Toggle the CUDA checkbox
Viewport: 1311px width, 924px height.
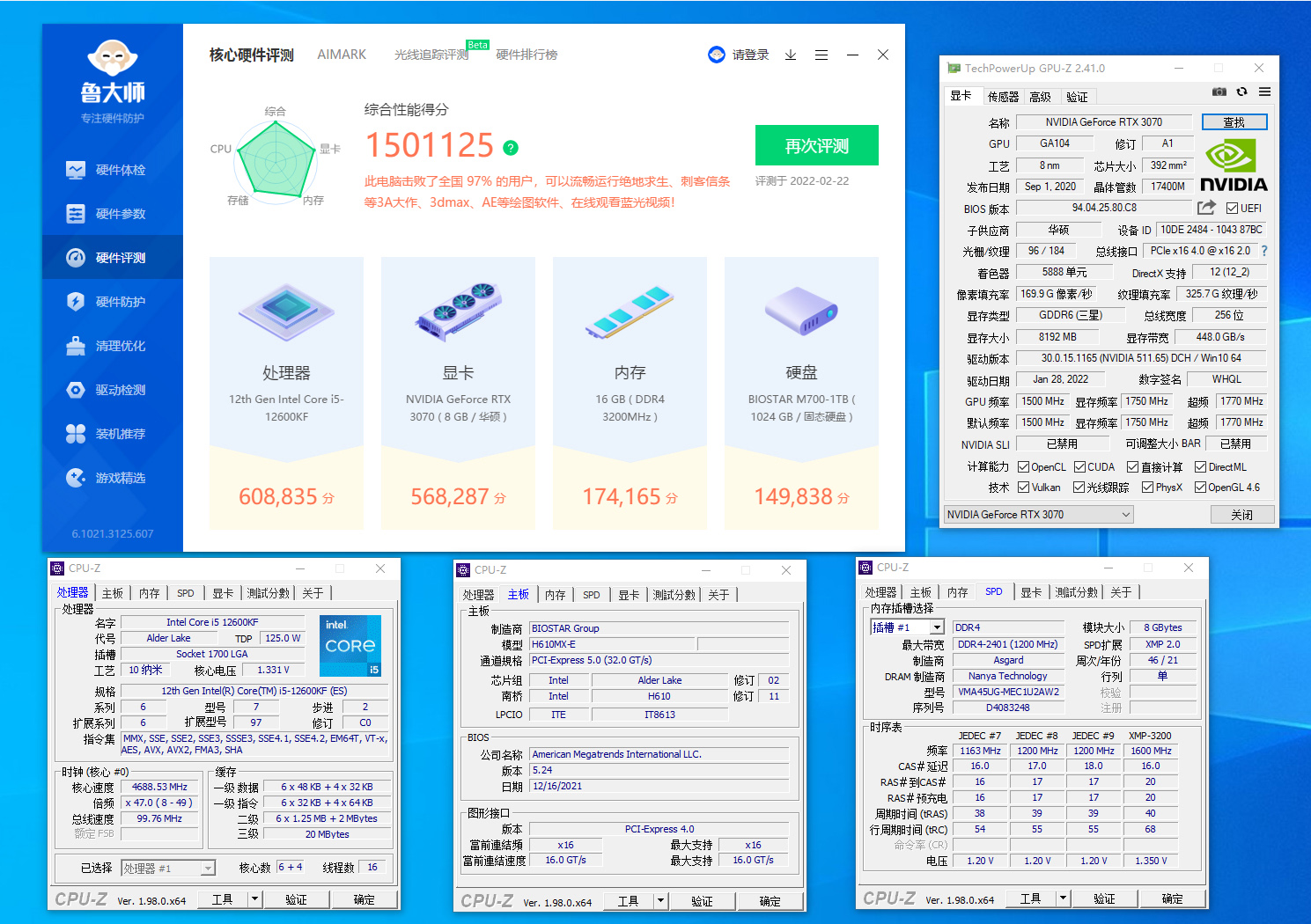[1079, 467]
